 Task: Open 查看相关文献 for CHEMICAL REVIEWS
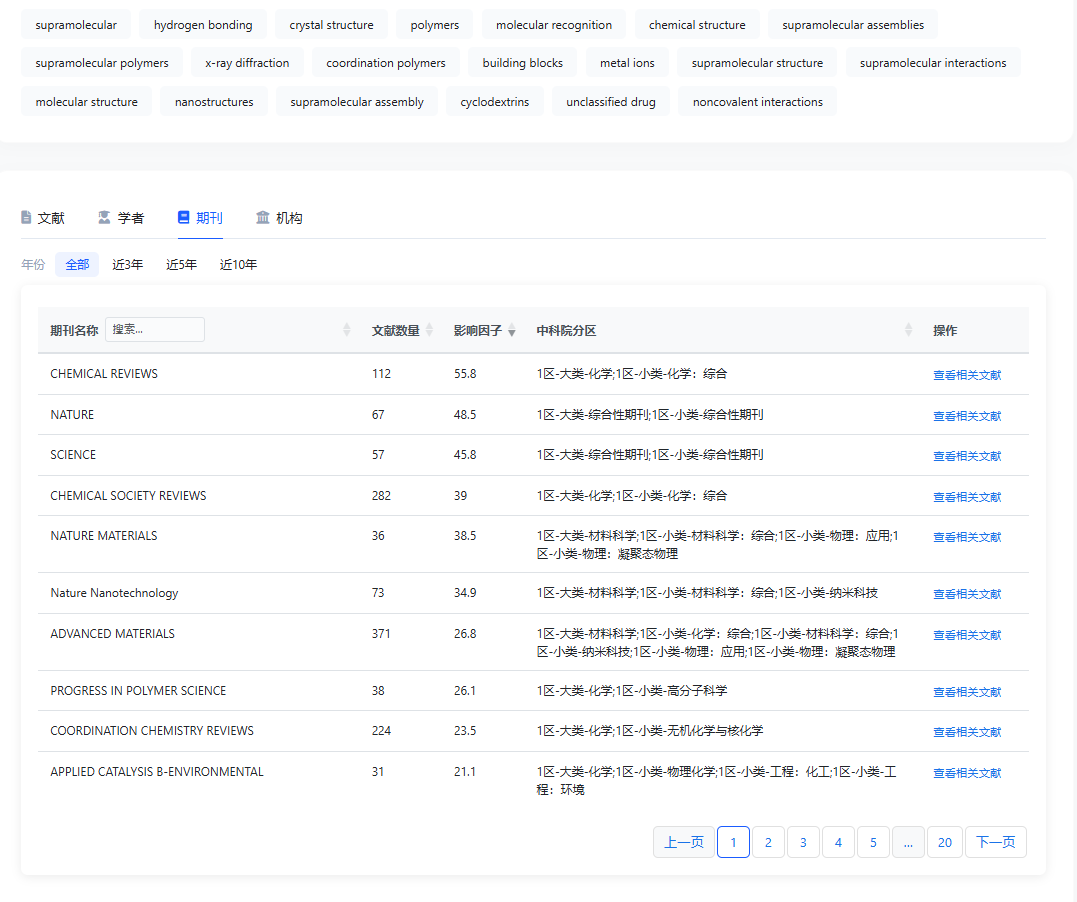[x=966, y=375]
